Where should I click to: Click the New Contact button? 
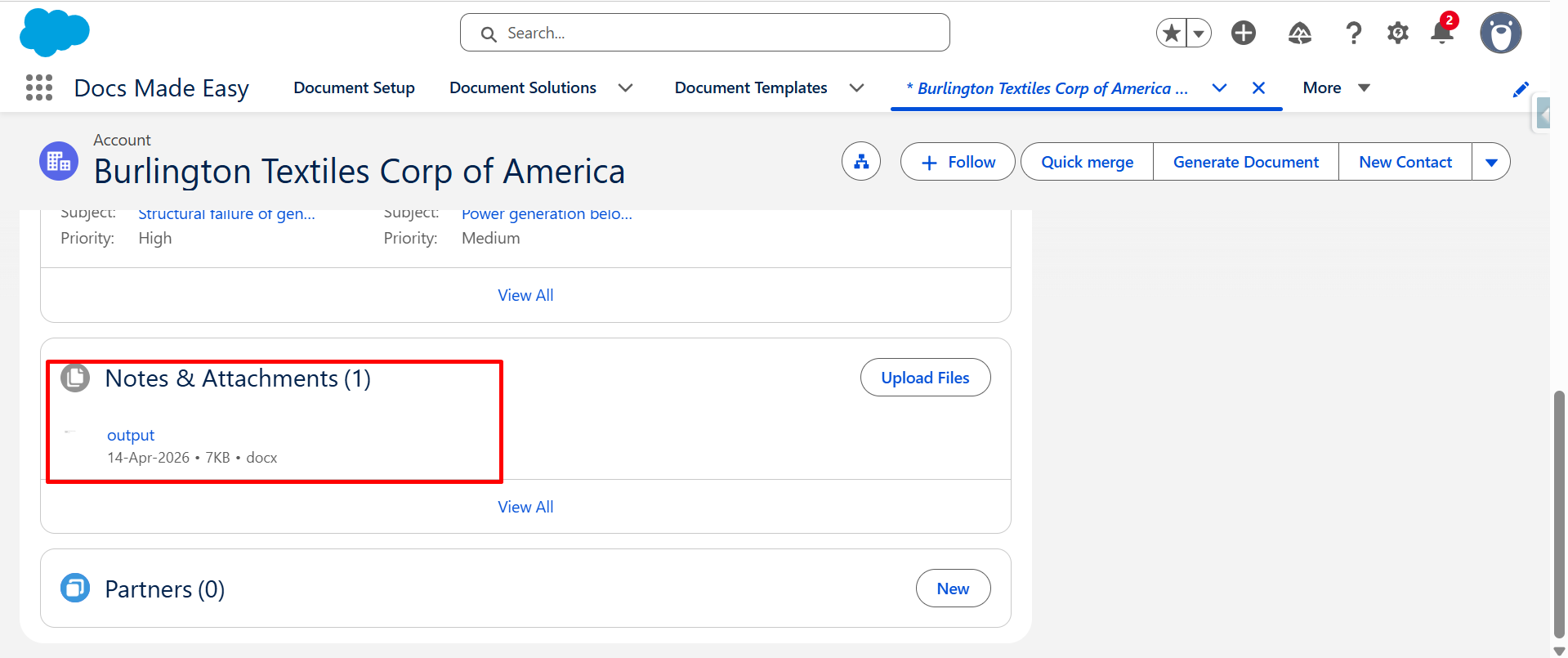coord(1405,162)
